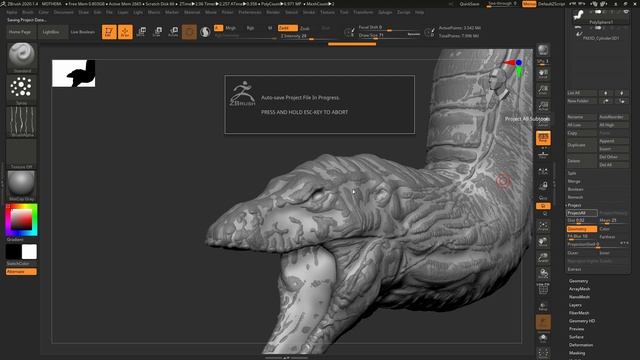Click the Frame mesh icon
The image size is (640, 360).
click(543, 226)
